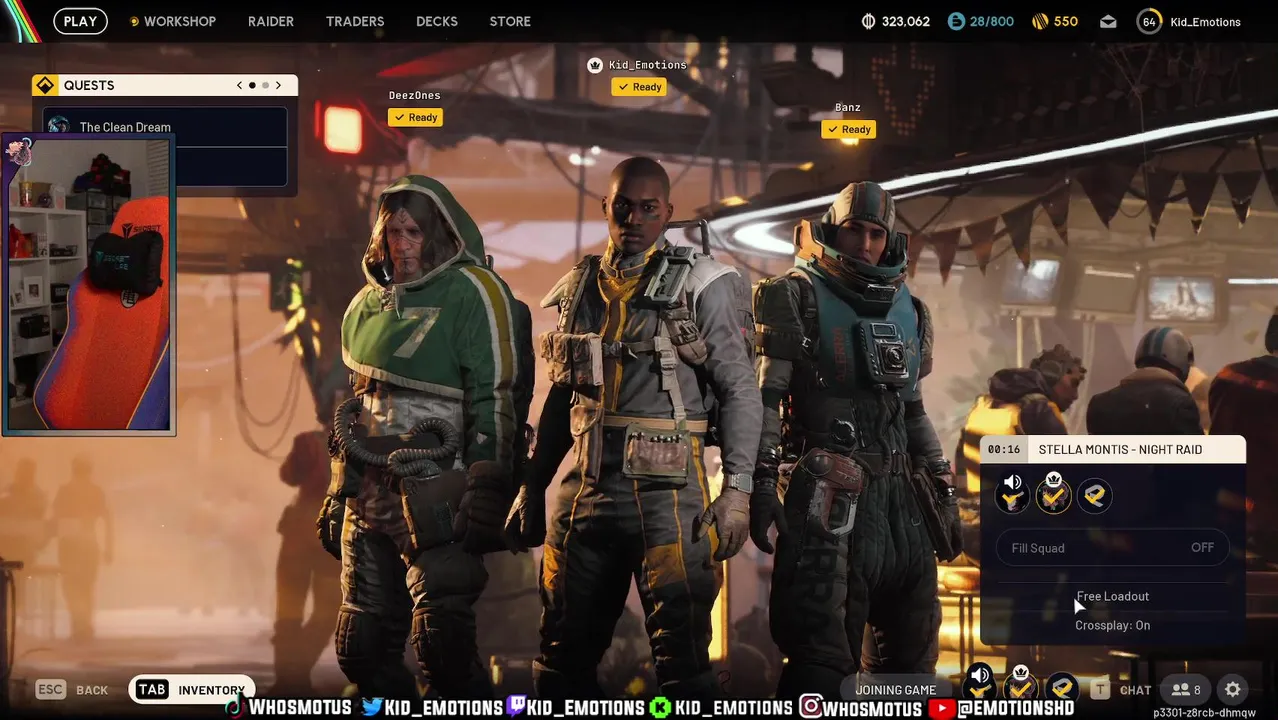Click the Crossplay: On setting
Viewport: 1278px width, 720px height.
(x=1112, y=625)
